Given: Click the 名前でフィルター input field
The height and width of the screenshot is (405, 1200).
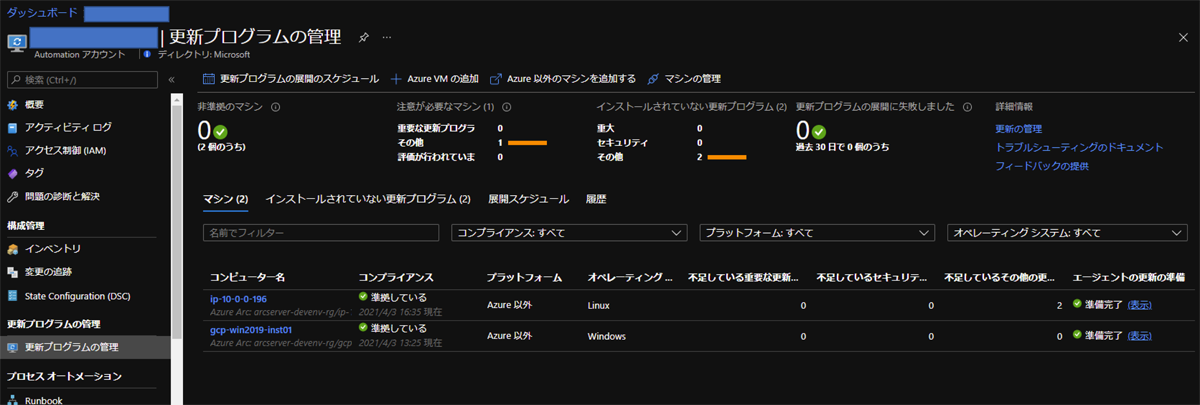Looking at the screenshot, I should [321, 232].
